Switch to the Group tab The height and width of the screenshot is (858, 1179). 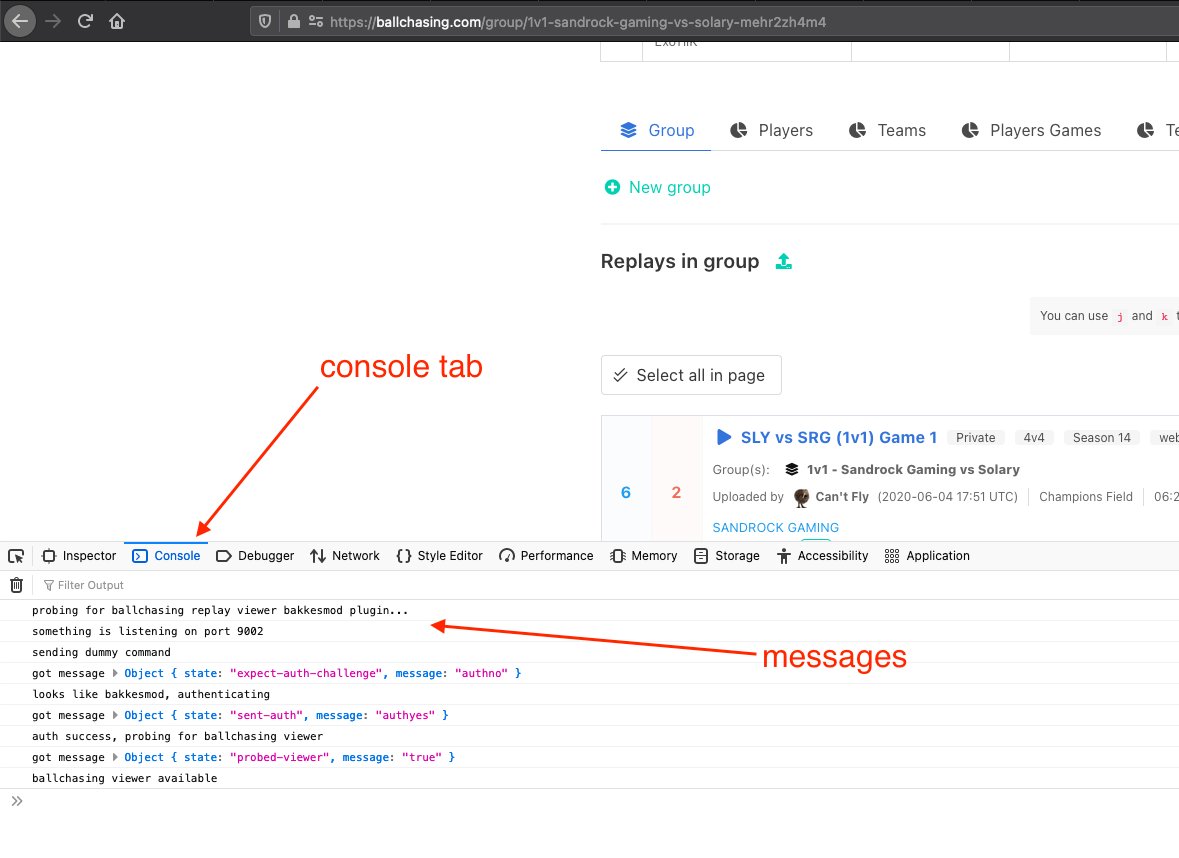(x=656, y=131)
